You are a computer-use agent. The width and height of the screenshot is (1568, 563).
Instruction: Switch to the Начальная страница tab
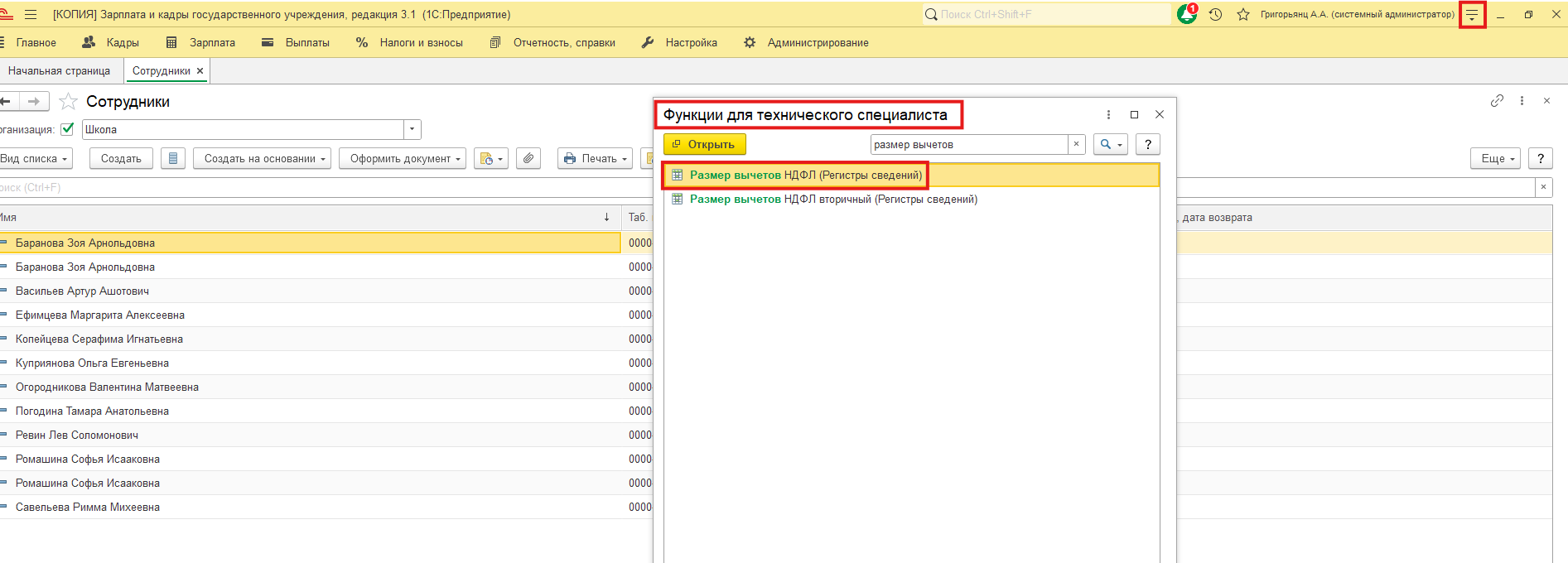tap(59, 71)
